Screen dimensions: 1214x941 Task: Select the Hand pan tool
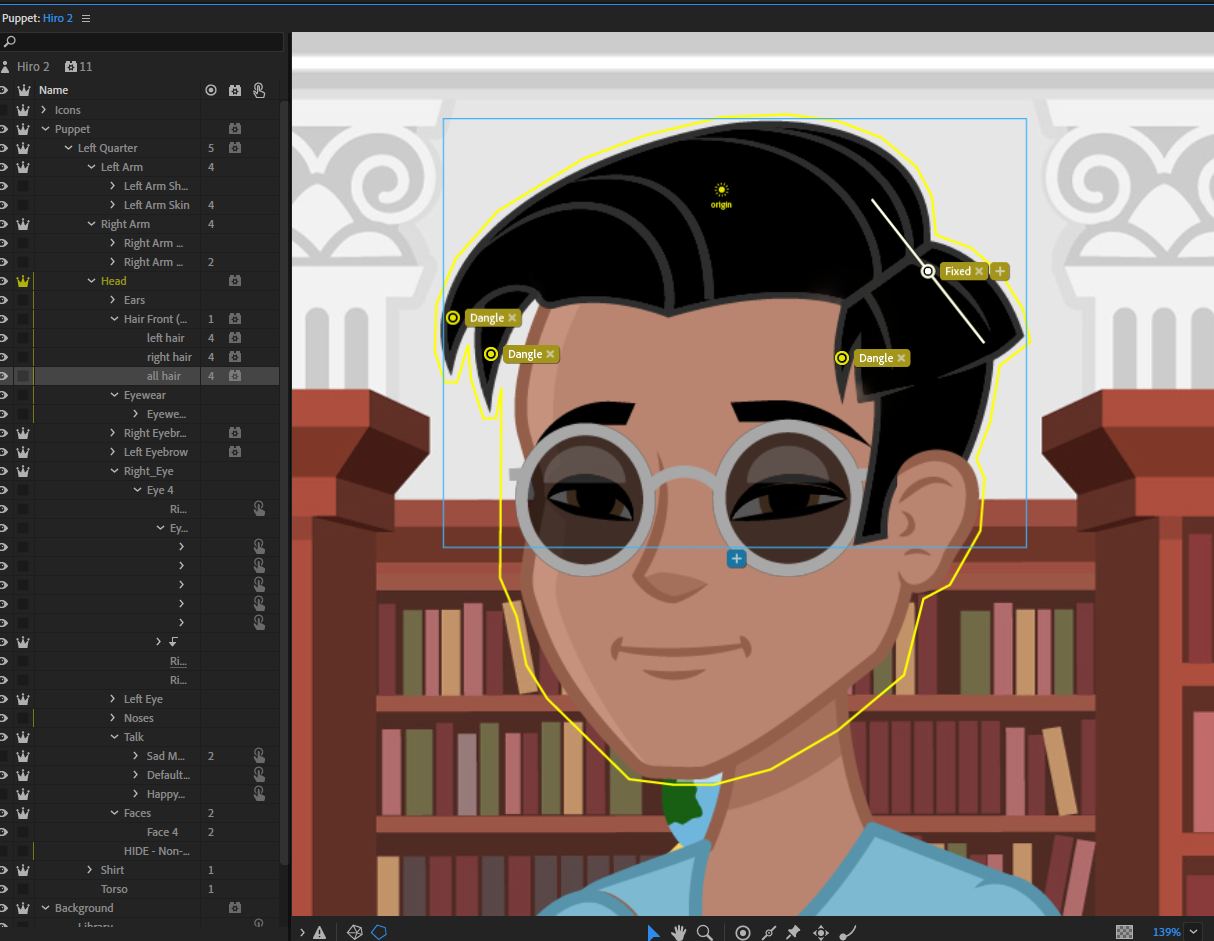[679, 932]
